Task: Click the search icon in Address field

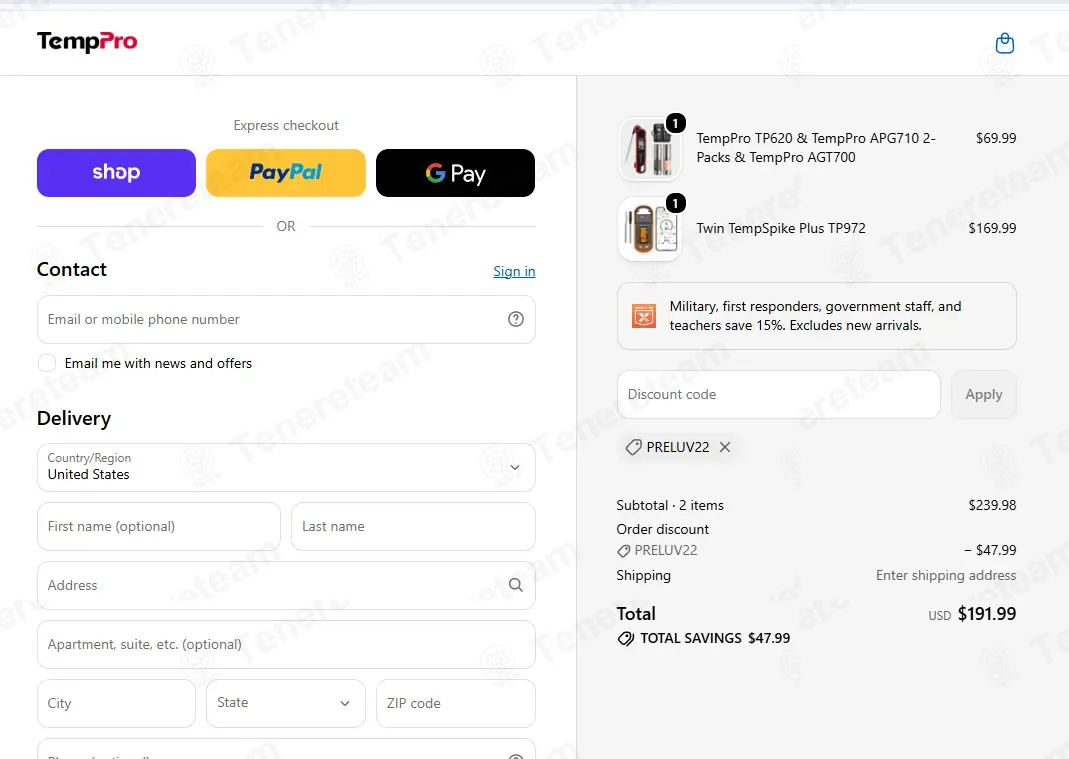Action: pos(516,585)
